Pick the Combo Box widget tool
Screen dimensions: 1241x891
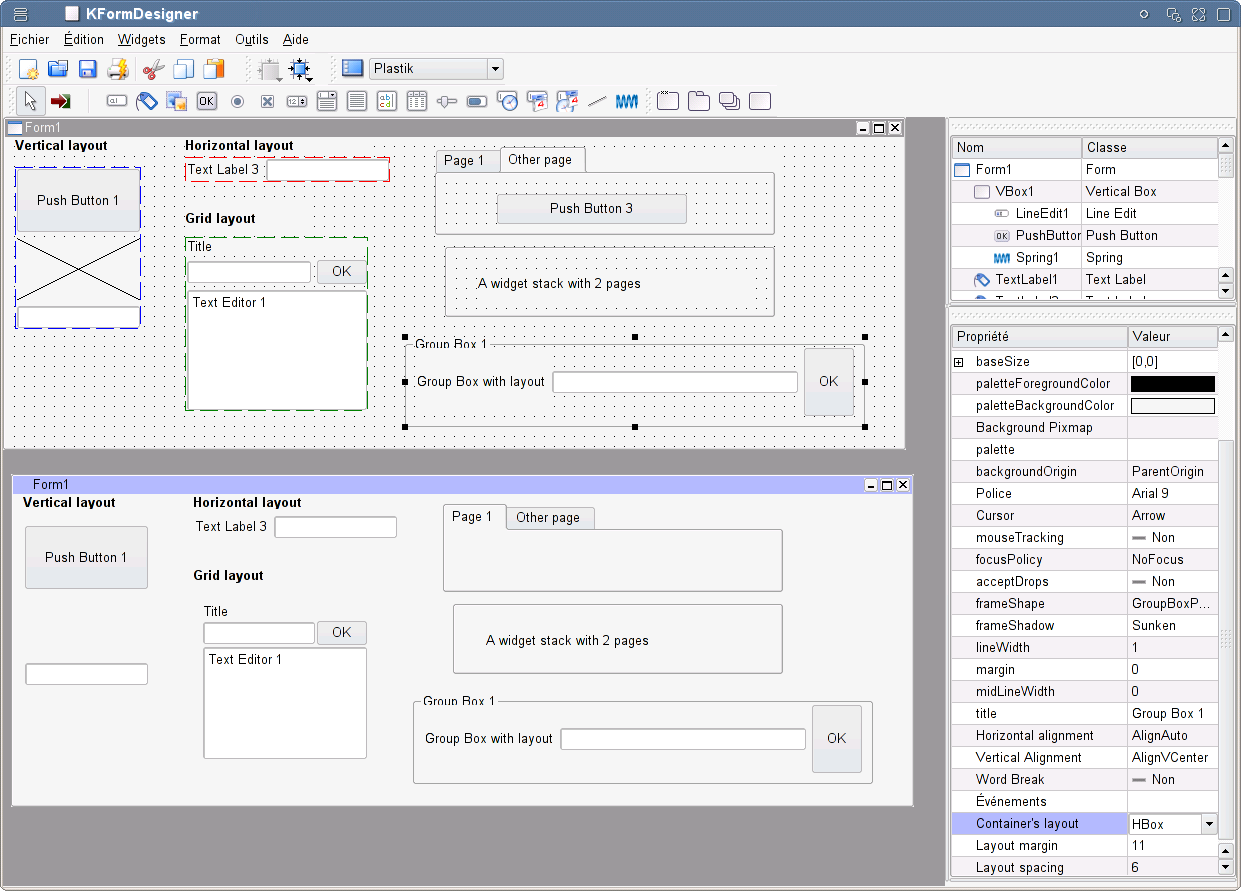[327, 101]
